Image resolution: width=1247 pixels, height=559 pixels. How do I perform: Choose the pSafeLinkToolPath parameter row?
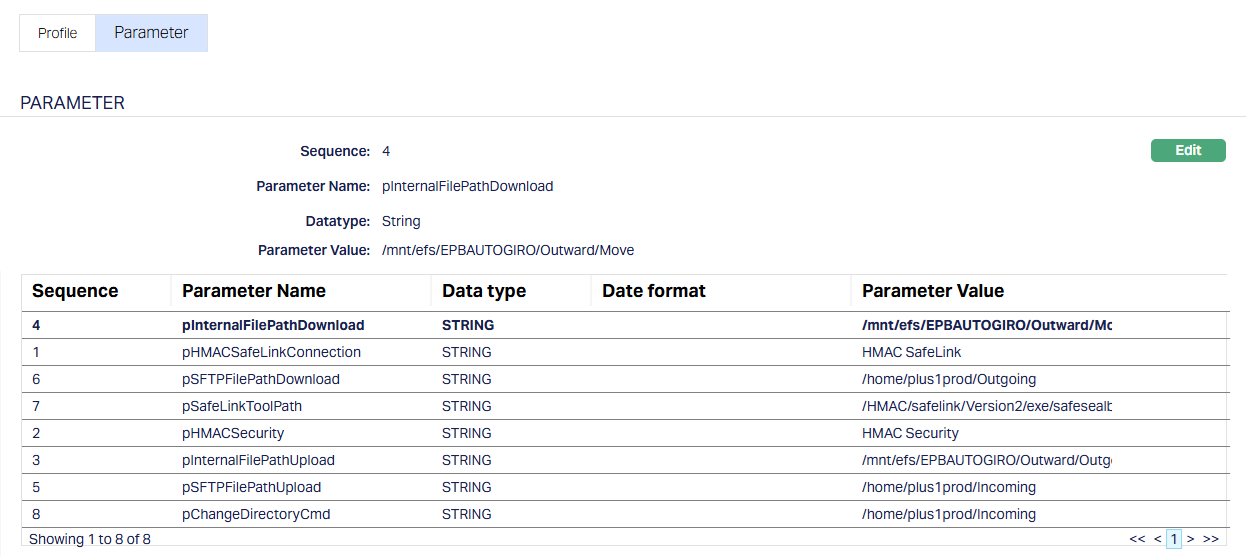click(242, 406)
